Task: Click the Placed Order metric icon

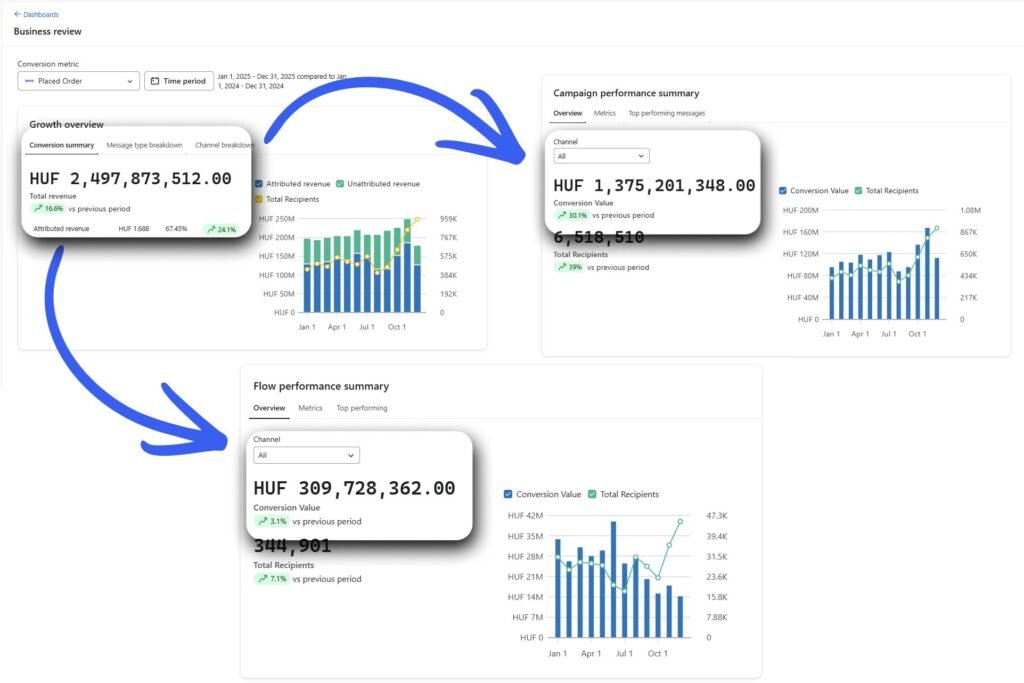Action: tap(29, 81)
